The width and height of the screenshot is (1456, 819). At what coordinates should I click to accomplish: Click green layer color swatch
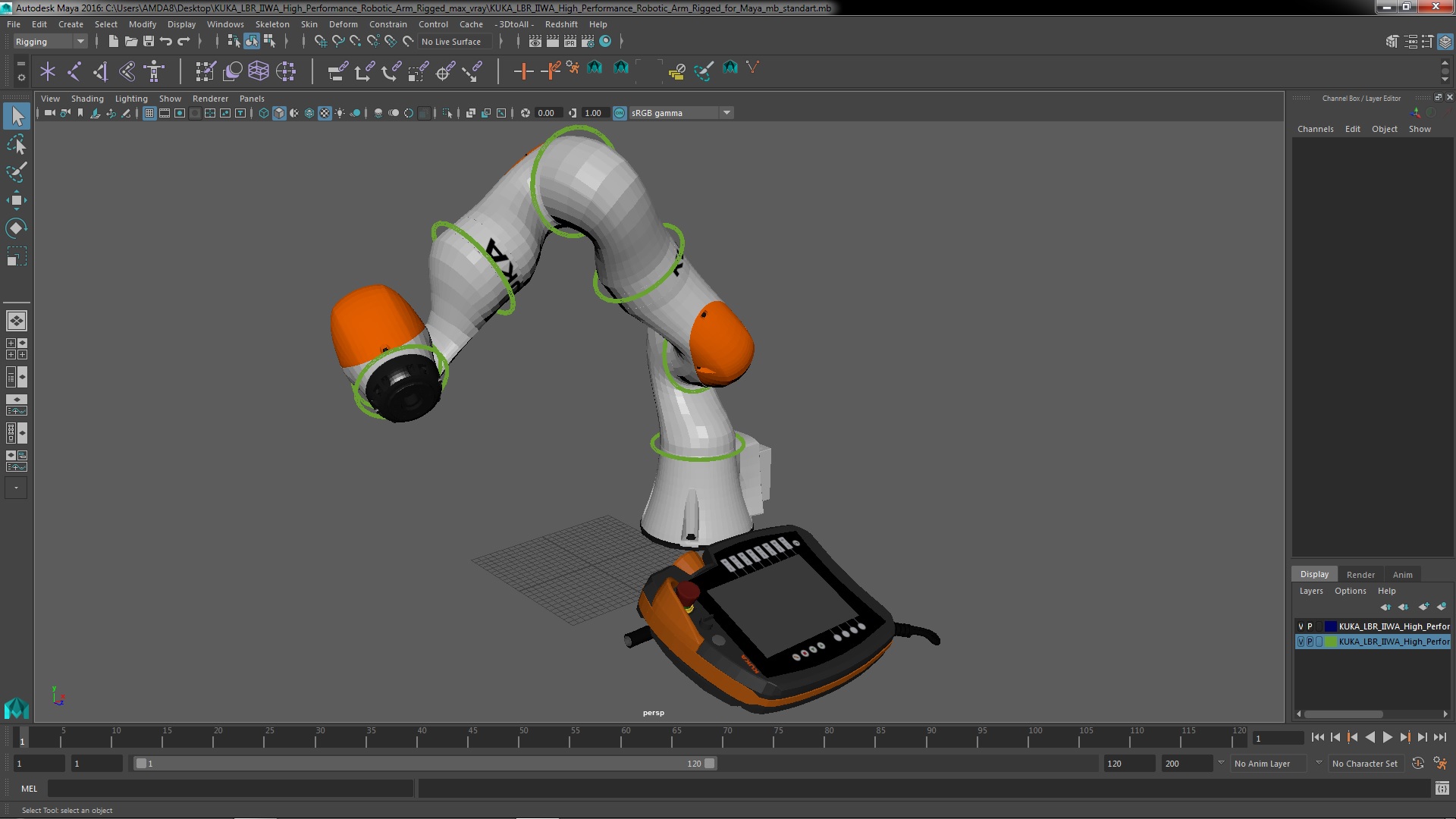(1331, 642)
